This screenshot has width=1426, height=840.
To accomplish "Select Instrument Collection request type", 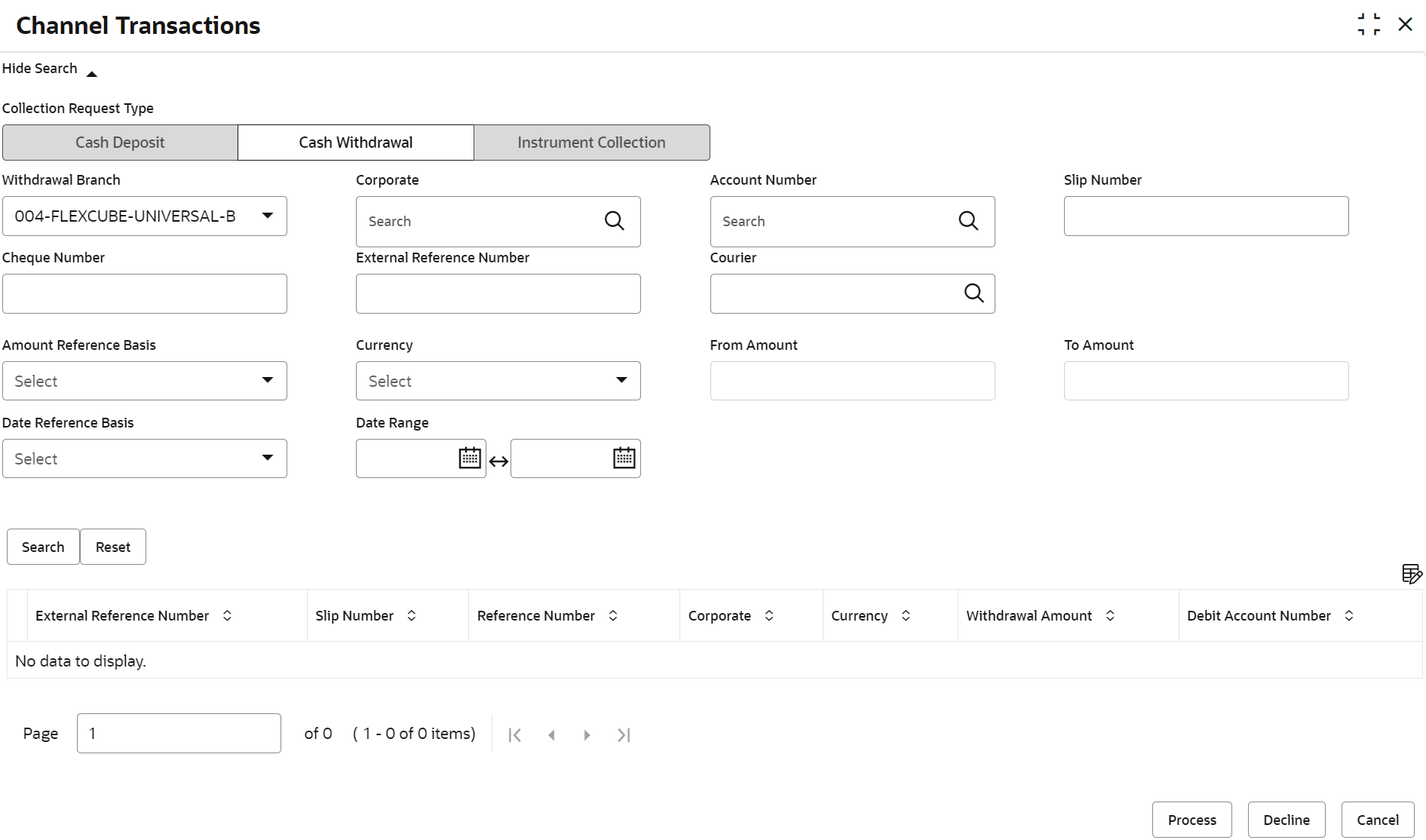I will tap(591, 143).
